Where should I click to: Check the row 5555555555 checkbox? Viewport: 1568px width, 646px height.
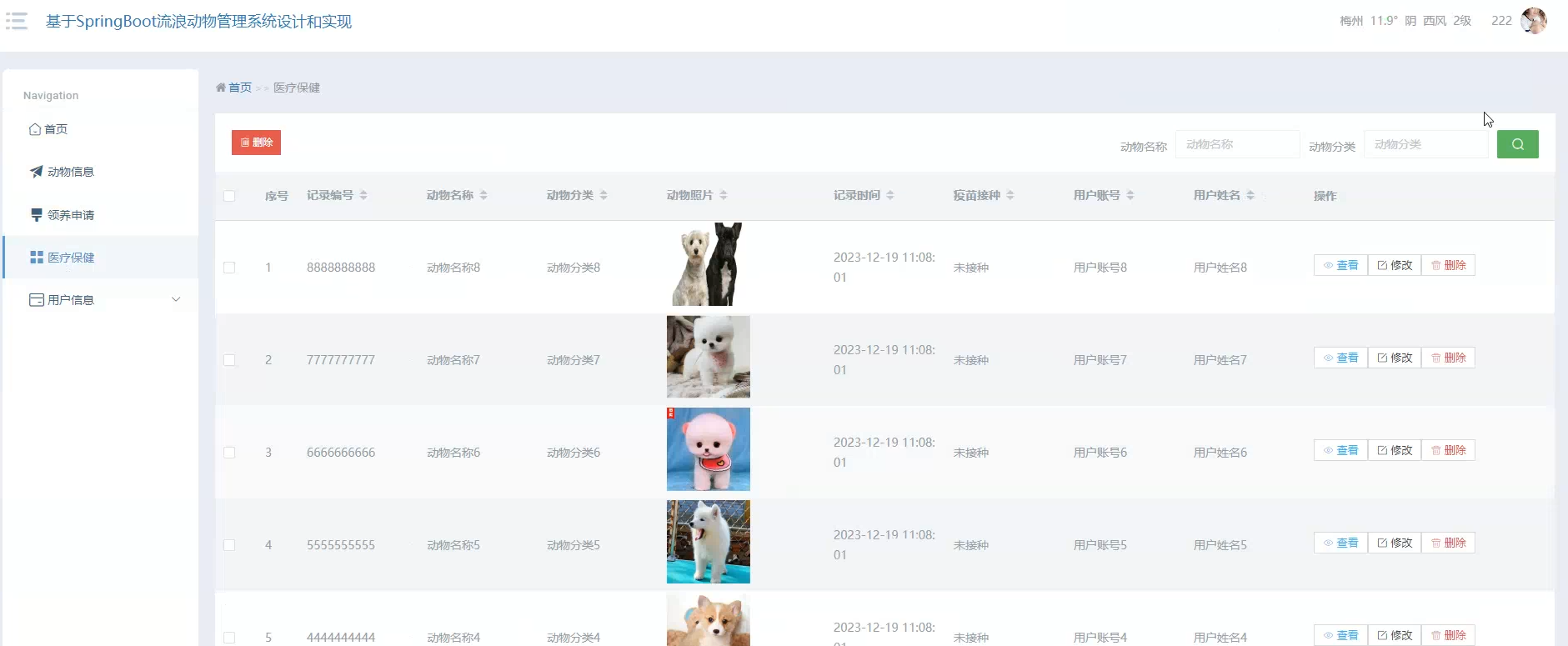[229, 545]
